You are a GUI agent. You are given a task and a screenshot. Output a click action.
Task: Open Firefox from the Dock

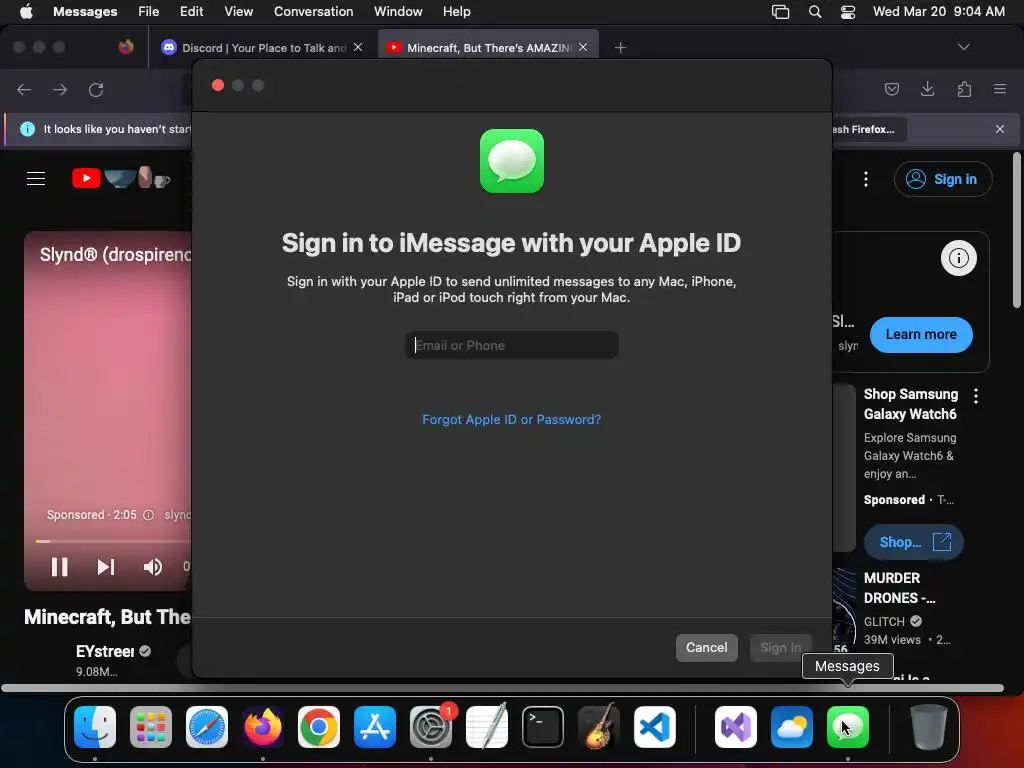point(263,727)
